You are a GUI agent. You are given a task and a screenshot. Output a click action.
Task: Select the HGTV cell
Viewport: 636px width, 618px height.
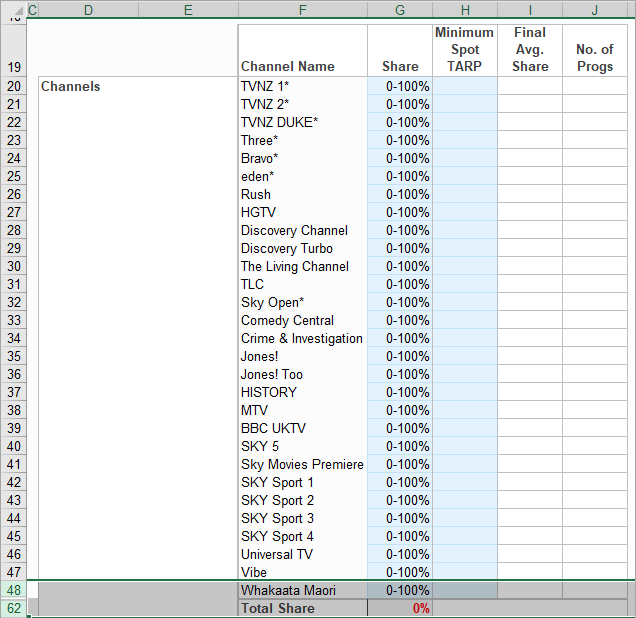303,212
